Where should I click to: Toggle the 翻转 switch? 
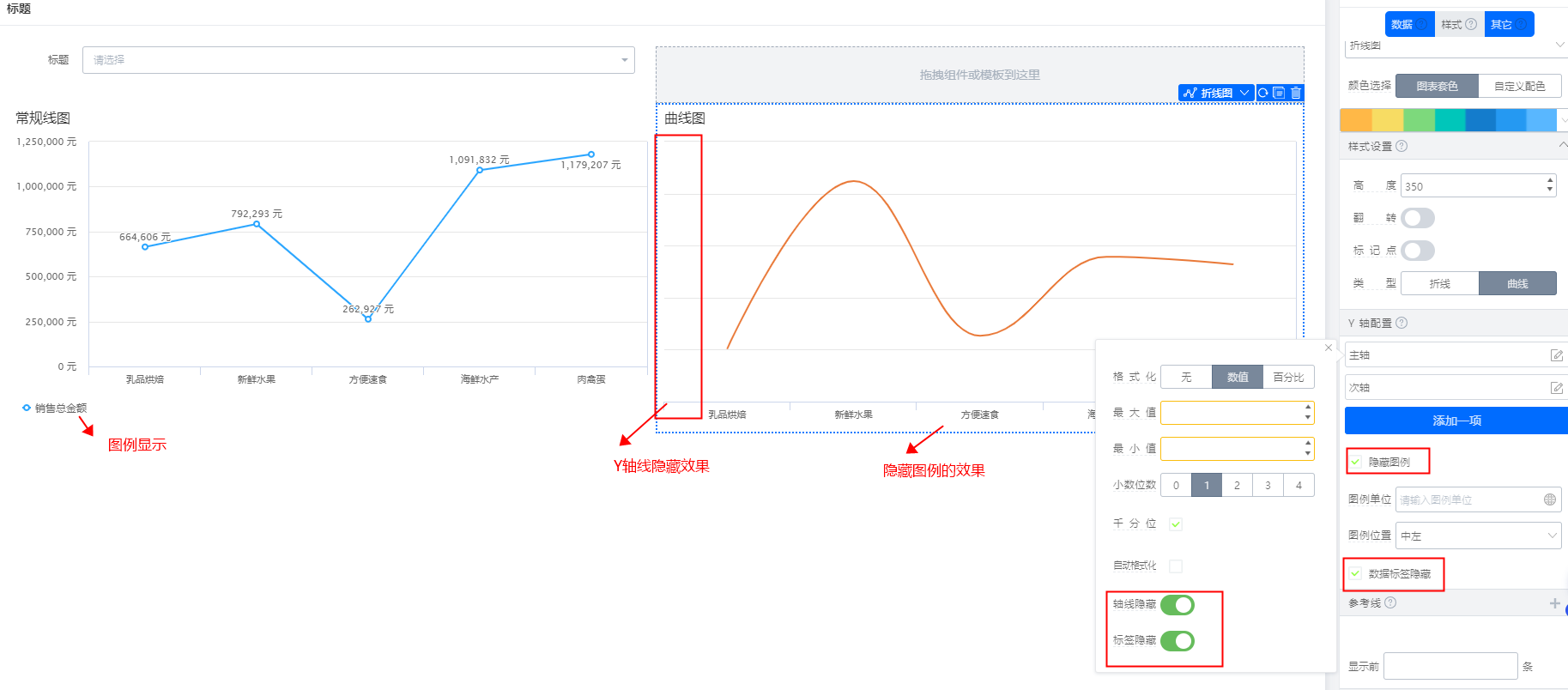point(1418,218)
